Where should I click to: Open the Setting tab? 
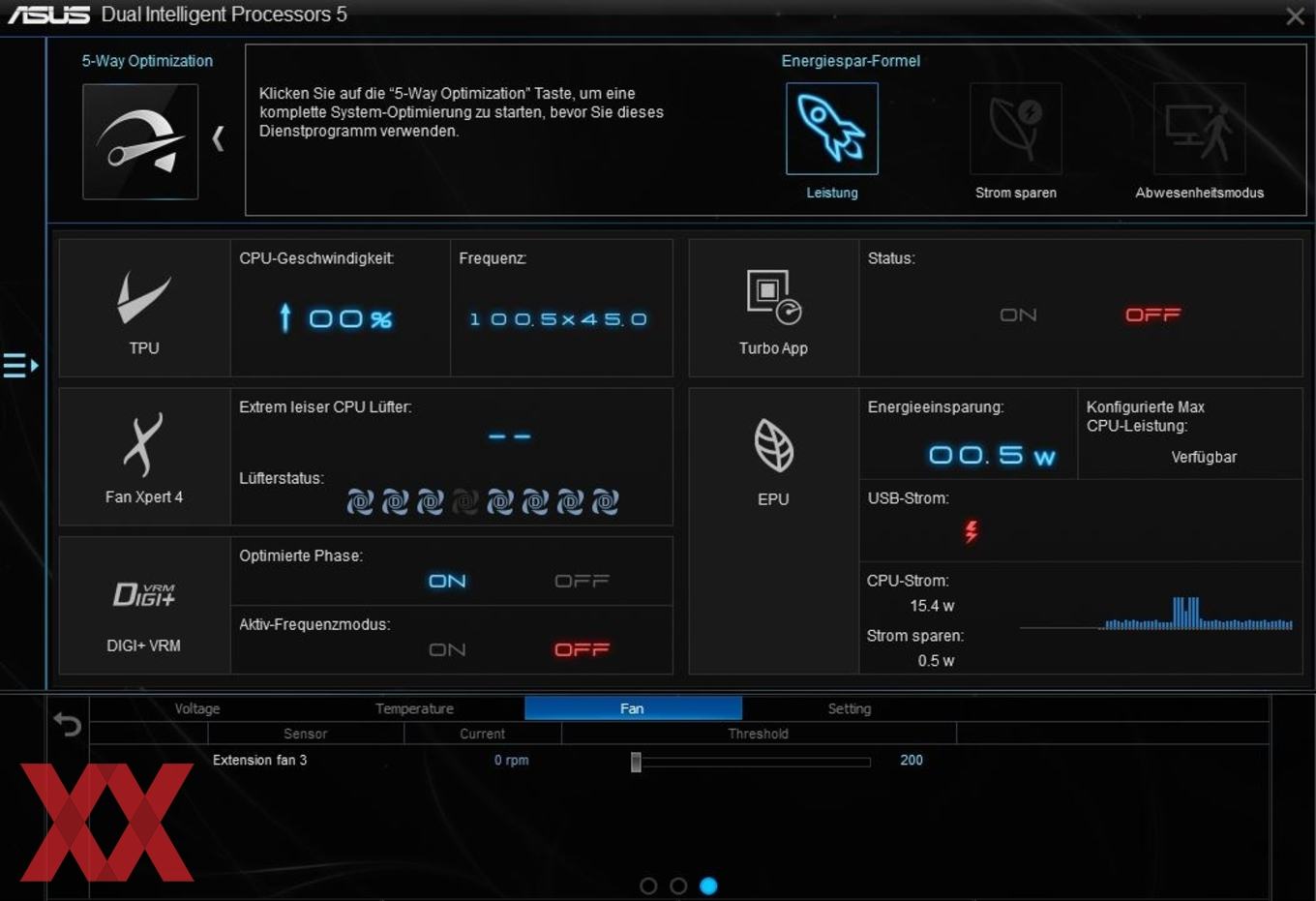pyautogui.click(x=850, y=708)
